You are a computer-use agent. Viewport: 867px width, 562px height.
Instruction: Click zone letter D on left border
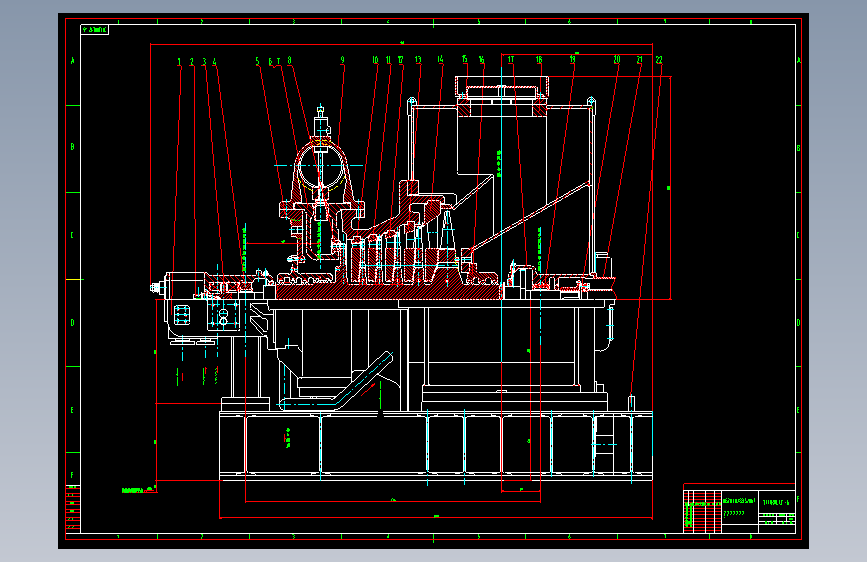click(x=72, y=322)
